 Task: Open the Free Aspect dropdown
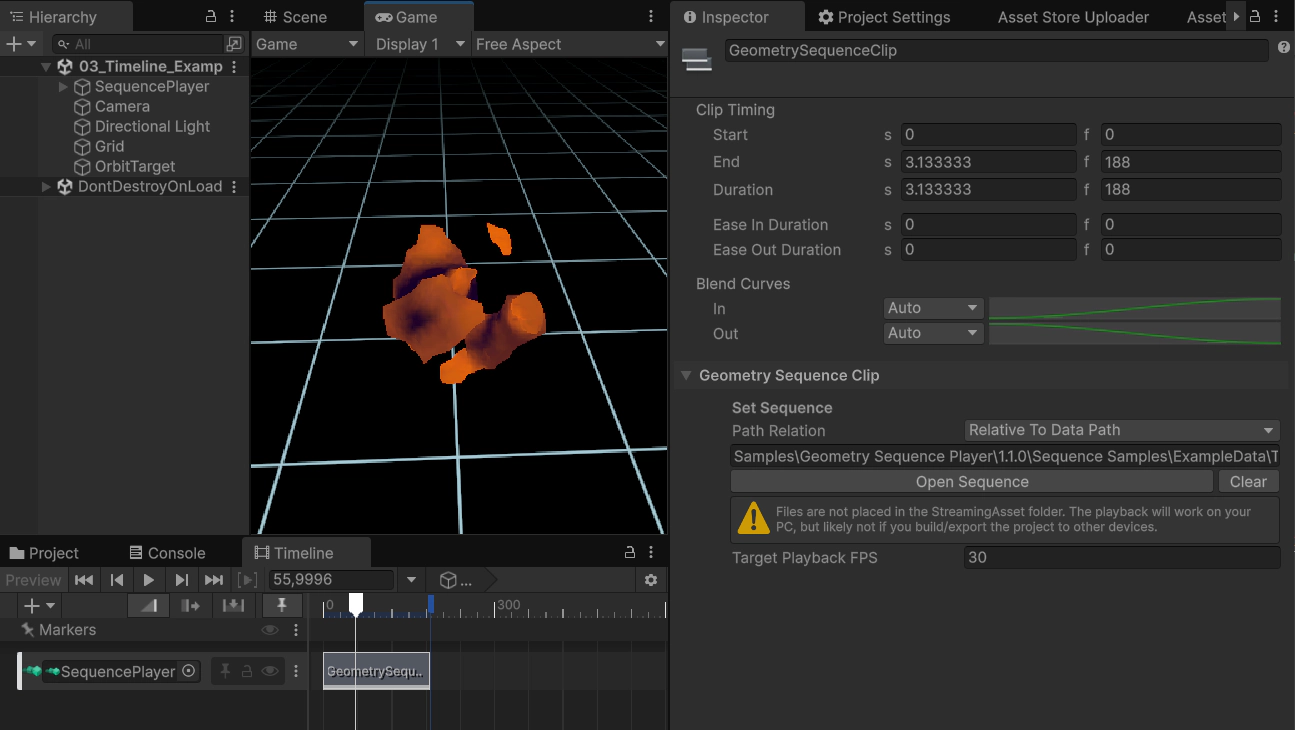569,44
